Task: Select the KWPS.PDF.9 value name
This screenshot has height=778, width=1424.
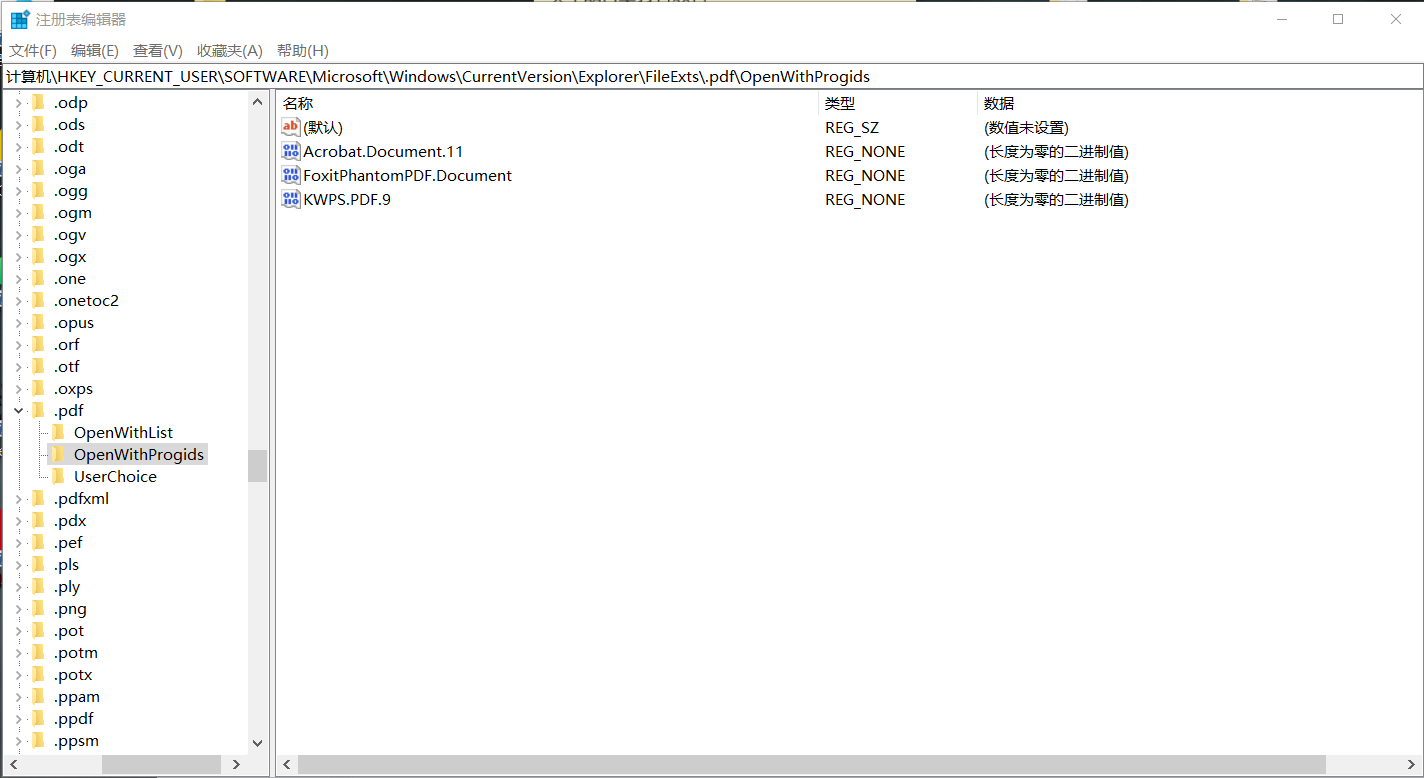Action: point(347,199)
